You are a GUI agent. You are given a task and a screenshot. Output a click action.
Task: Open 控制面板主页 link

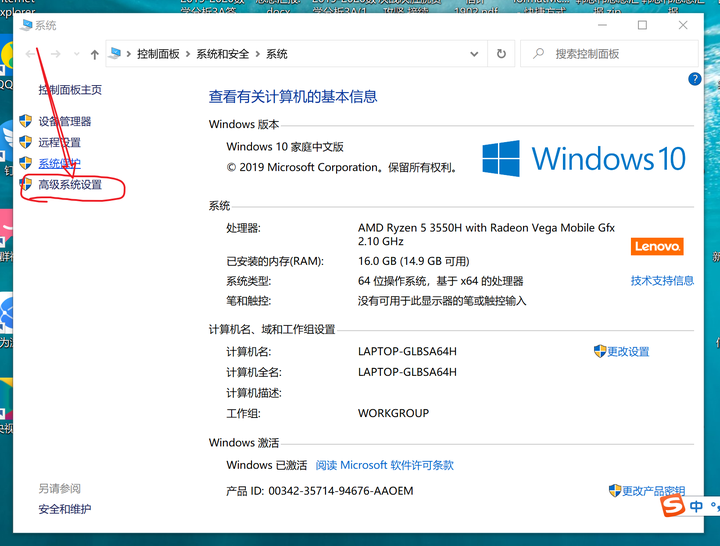(x=70, y=90)
